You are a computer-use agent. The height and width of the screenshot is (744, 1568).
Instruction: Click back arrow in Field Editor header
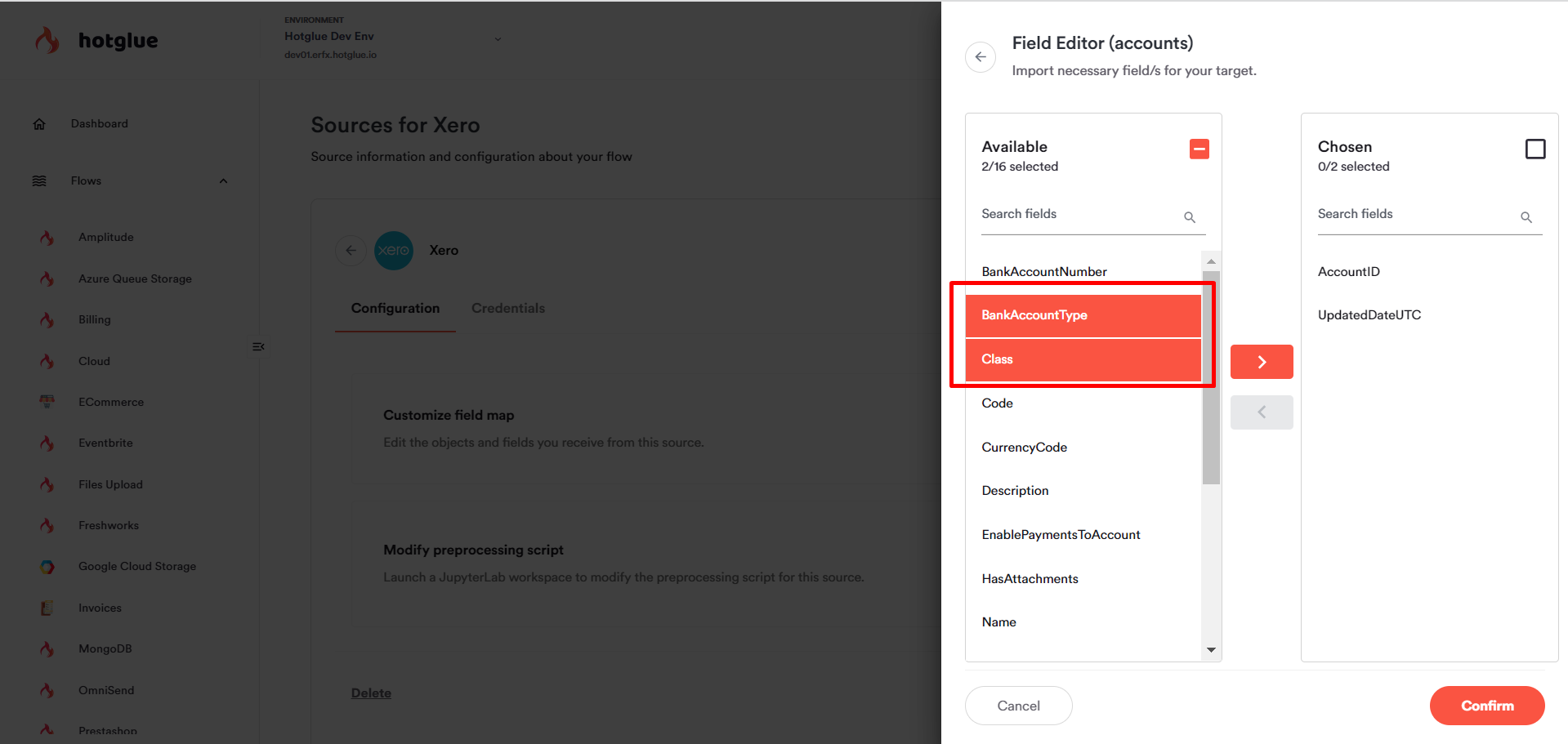pyautogui.click(x=981, y=57)
